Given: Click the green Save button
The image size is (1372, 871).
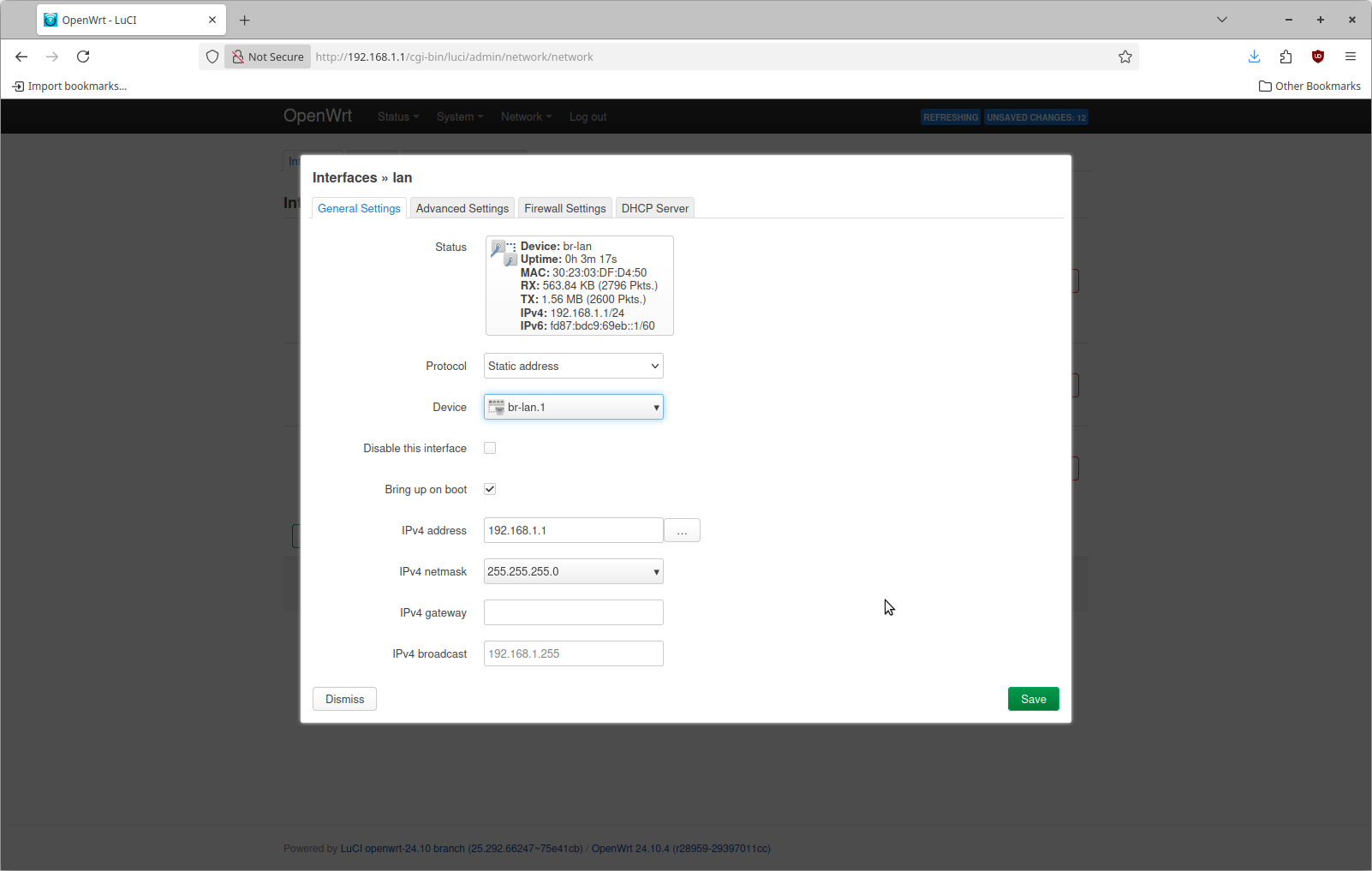Looking at the screenshot, I should (1033, 699).
